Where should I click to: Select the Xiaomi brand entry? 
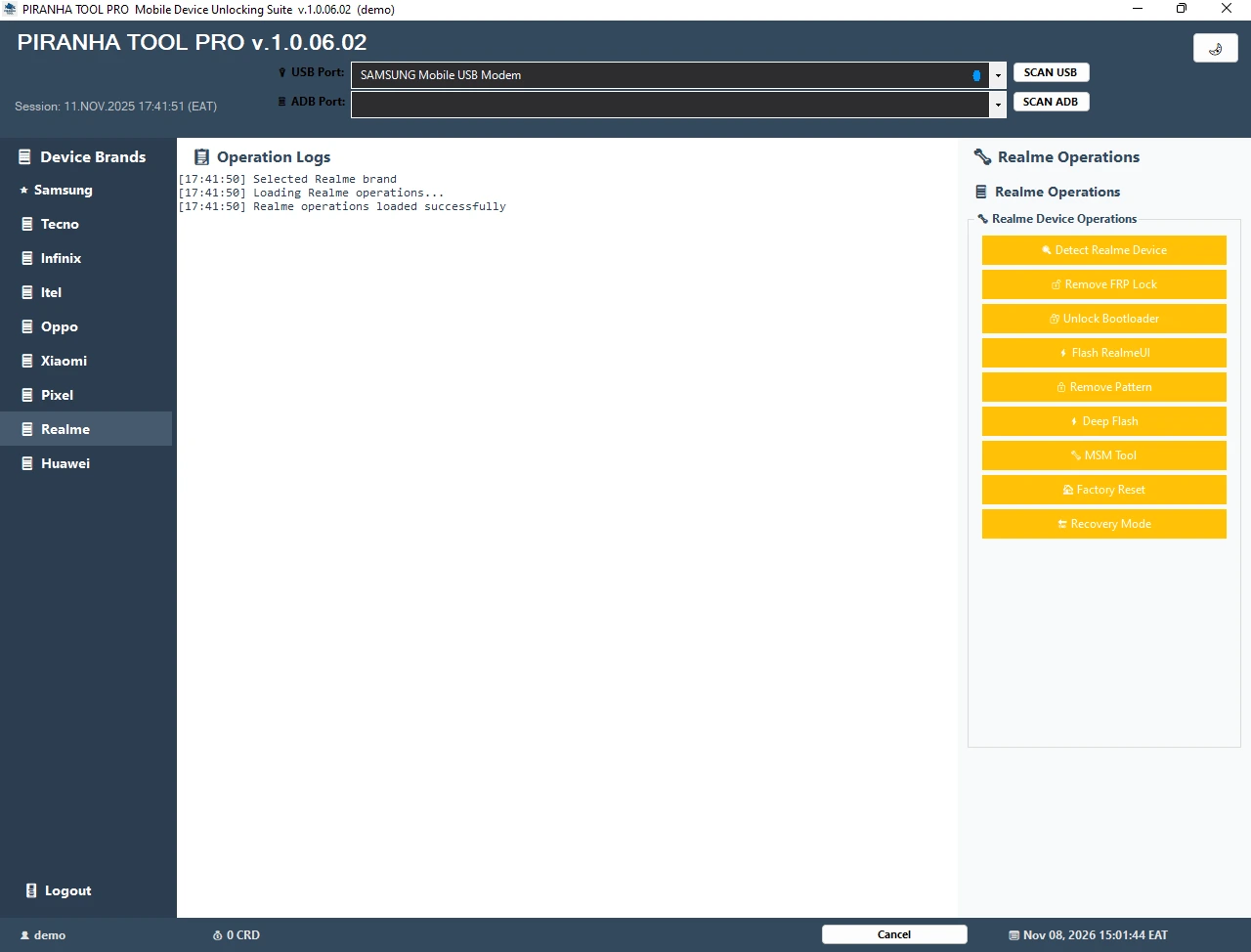coord(64,361)
